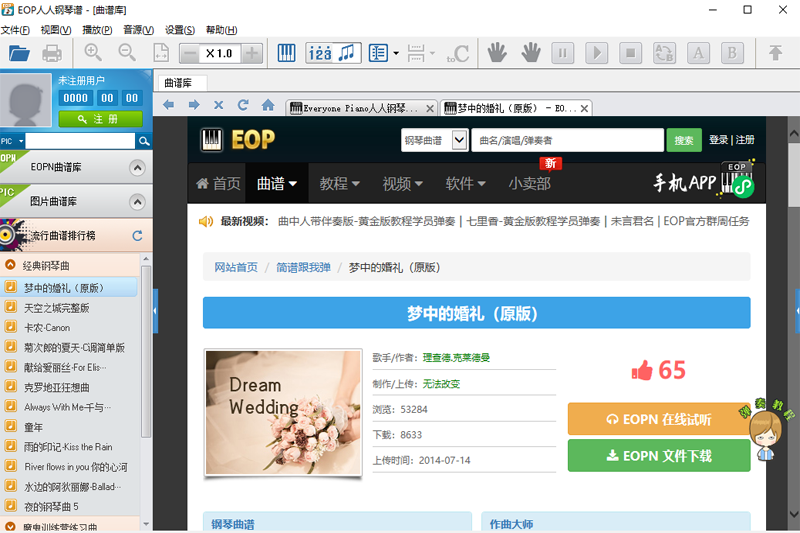
Task: Refresh the 流行曲谱排行榜 list
Action: (x=137, y=236)
